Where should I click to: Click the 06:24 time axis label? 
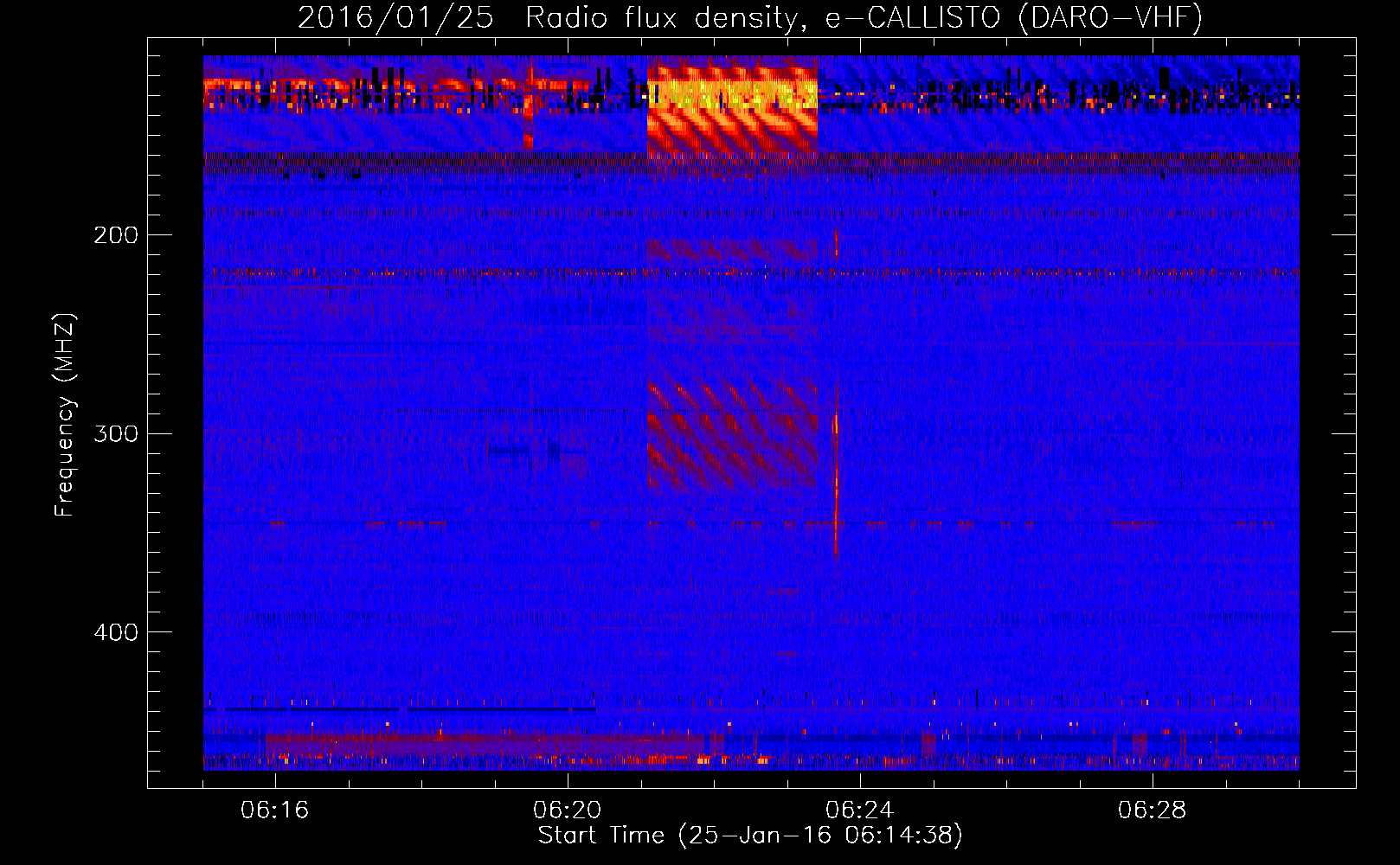(x=860, y=811)
